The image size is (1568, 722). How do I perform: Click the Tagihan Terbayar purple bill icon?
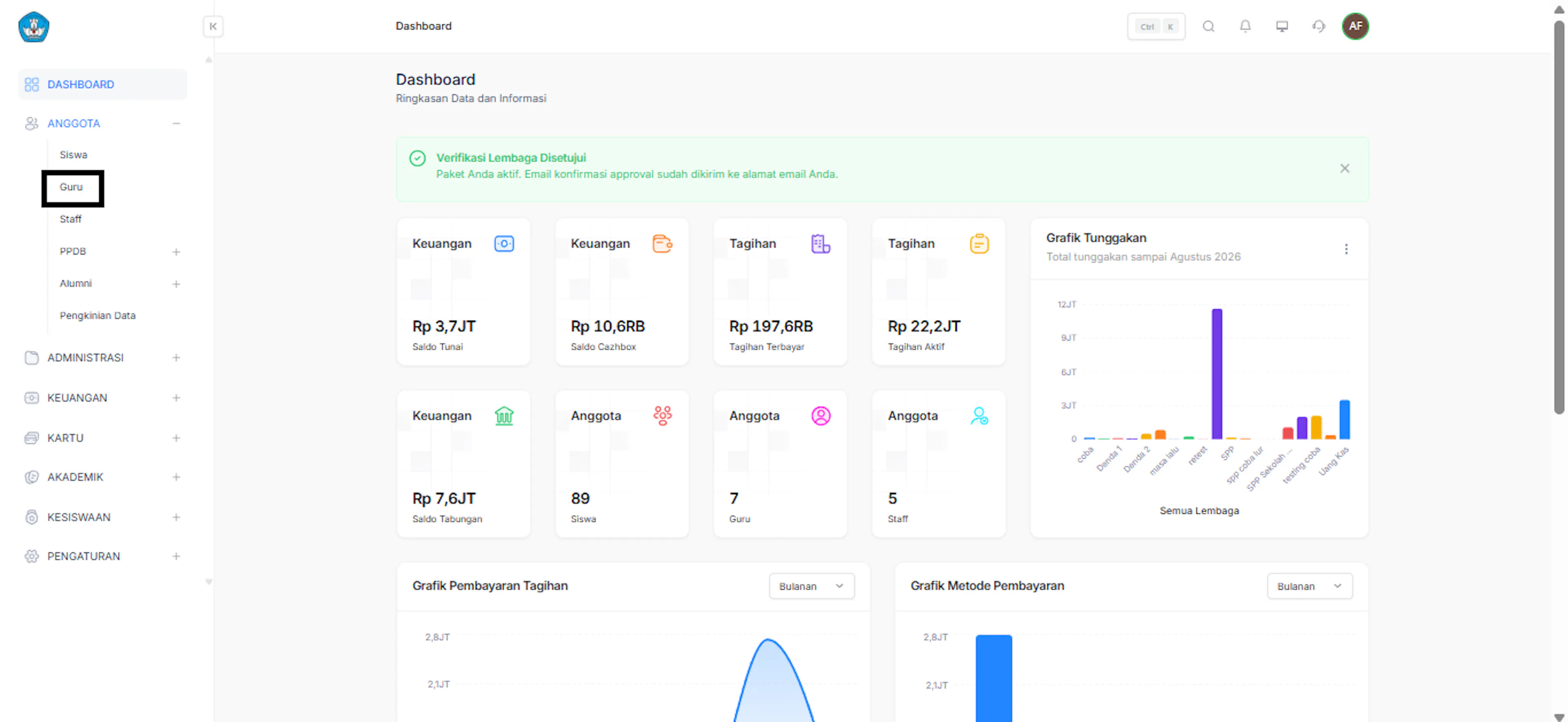point(820,243)
